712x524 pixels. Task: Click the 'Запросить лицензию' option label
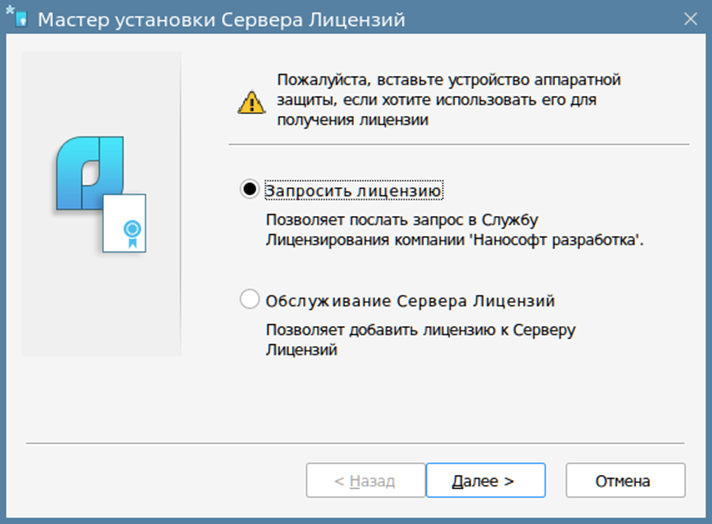353,191
